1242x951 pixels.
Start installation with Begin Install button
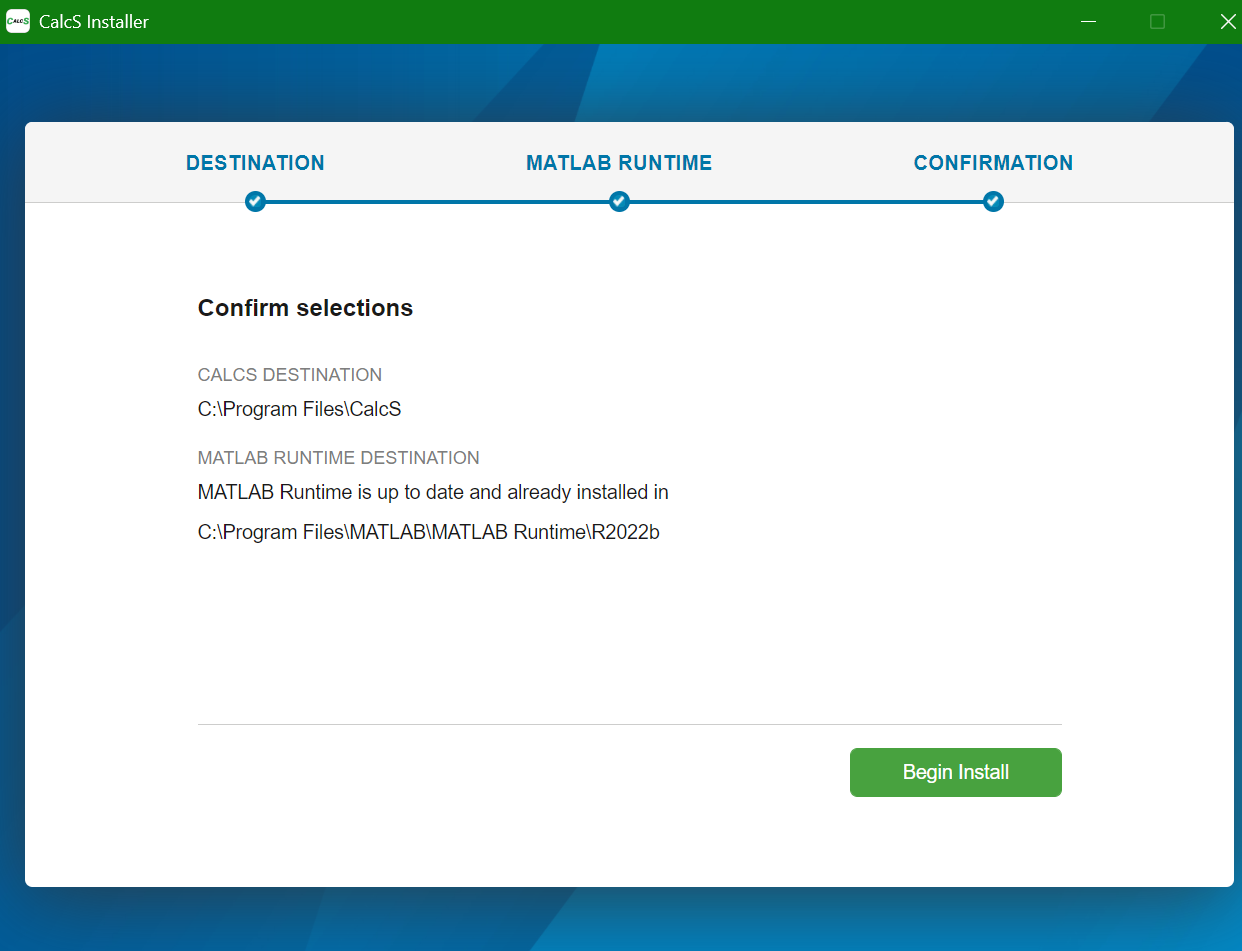[x=956, y=772]
